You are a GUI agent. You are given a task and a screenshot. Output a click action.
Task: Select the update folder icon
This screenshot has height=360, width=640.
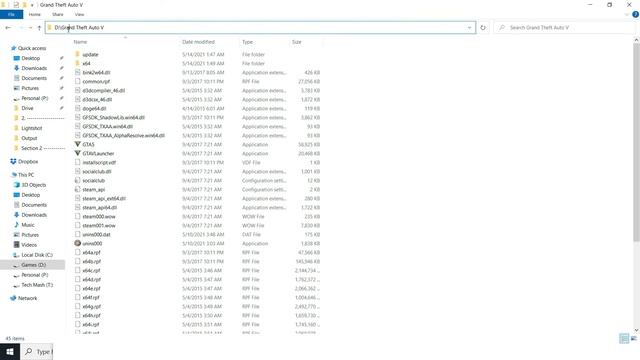pos(78,54)
